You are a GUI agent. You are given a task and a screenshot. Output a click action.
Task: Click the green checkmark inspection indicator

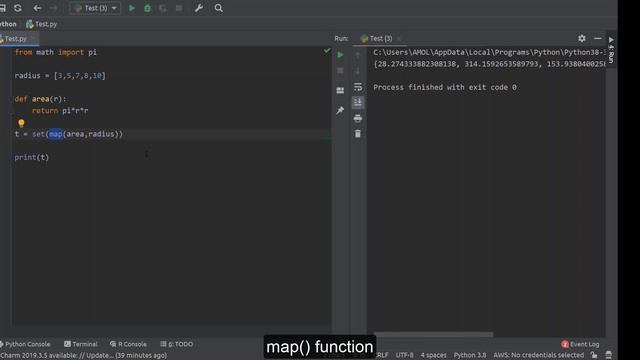(x=327, y=50)
